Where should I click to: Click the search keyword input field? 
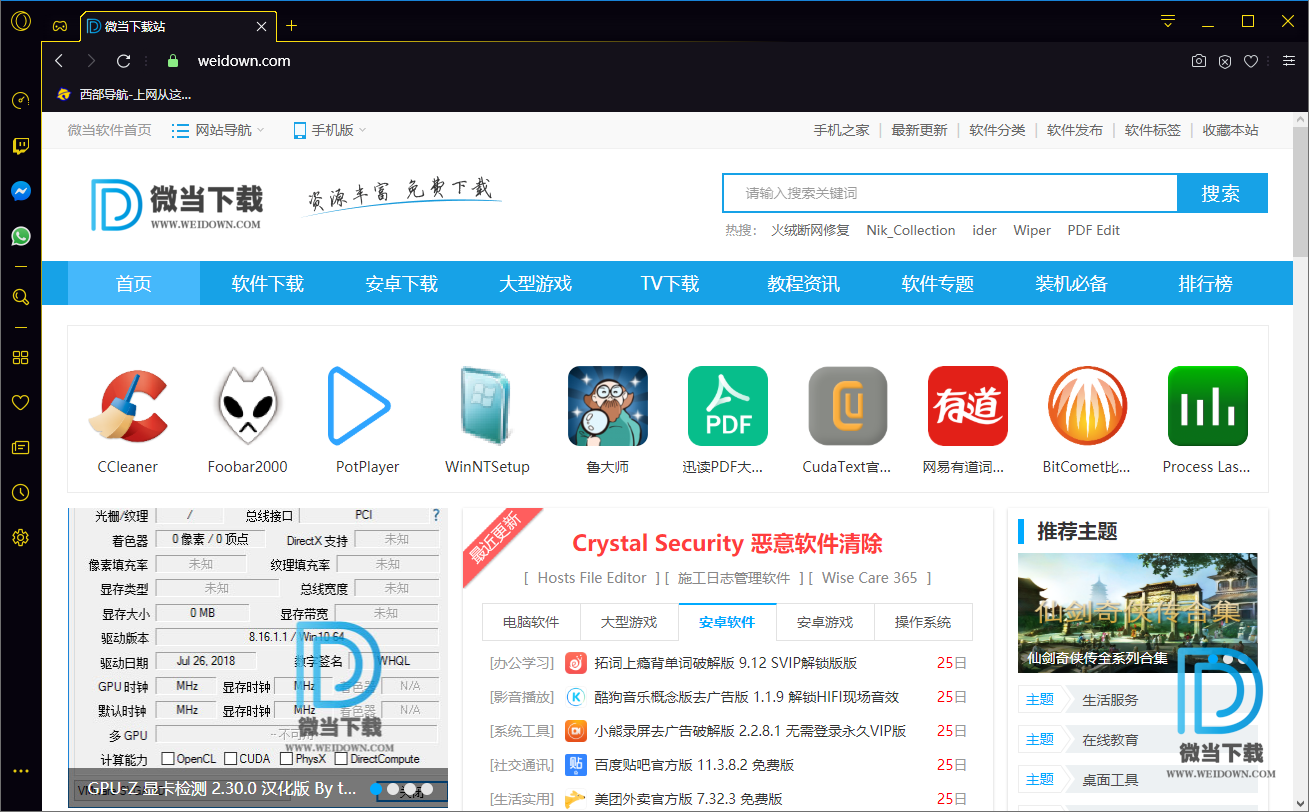tap(949, 193)
